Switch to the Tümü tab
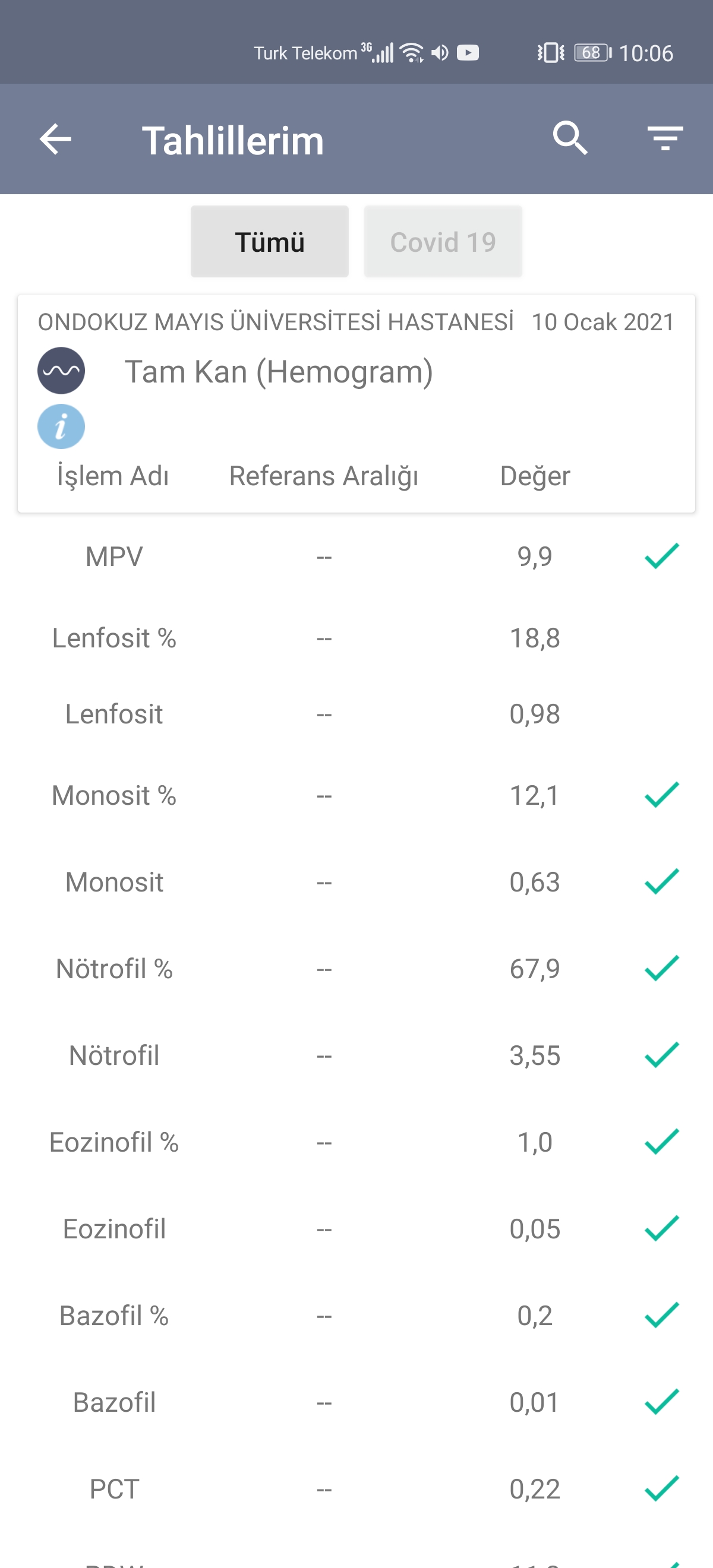713x1568 pixels. [269, 242]
